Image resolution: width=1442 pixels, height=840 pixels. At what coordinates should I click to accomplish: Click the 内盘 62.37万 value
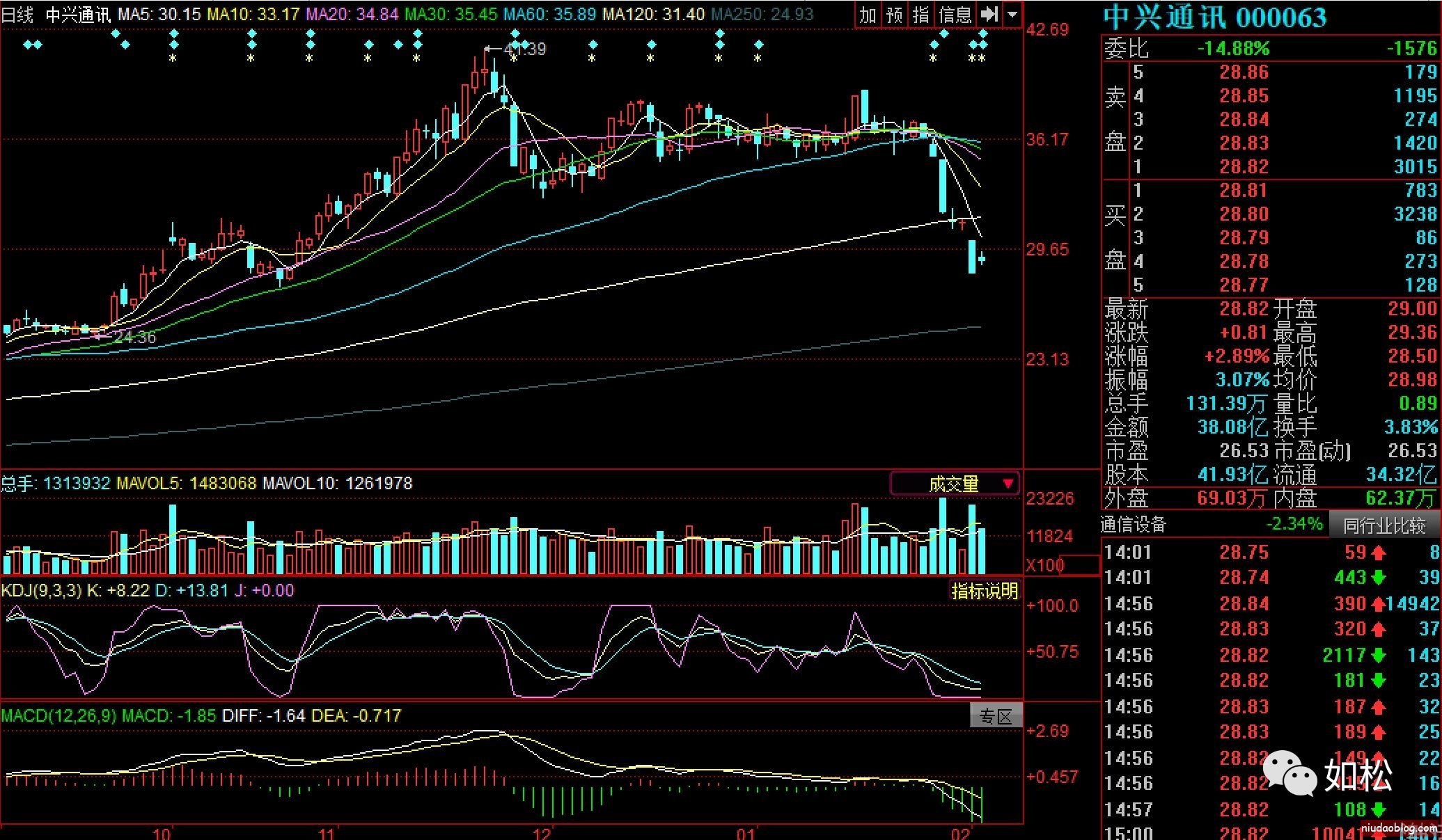pyautogui.click(x=1402, y=498)
